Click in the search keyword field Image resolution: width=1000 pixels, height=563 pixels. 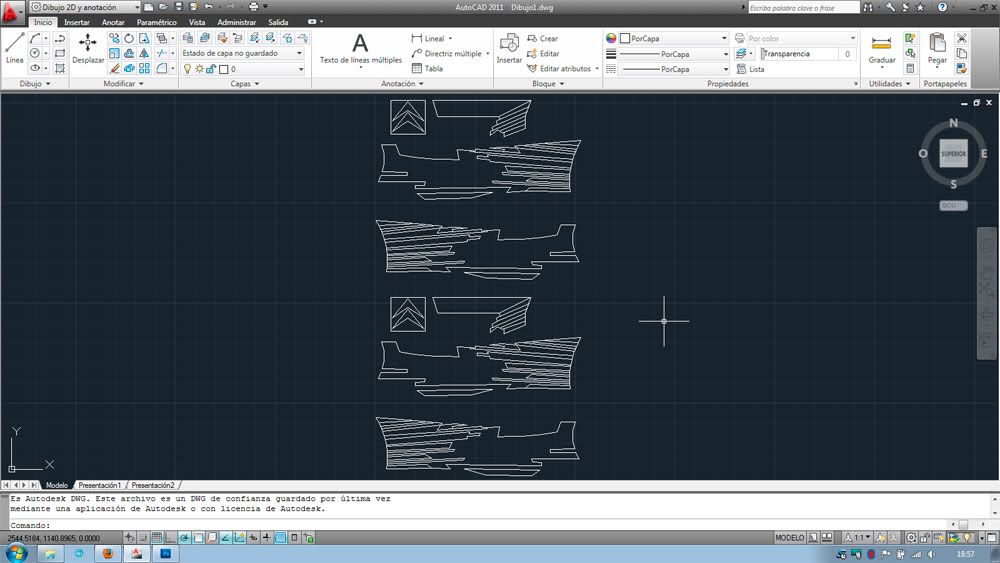pyautogui.click(x=802, y=8)
